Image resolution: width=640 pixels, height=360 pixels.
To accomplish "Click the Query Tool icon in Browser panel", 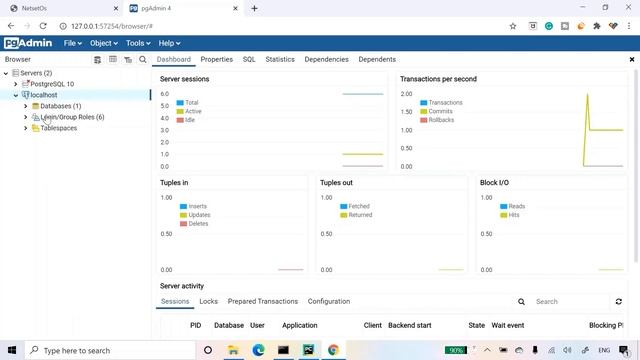I will [97, 60].
